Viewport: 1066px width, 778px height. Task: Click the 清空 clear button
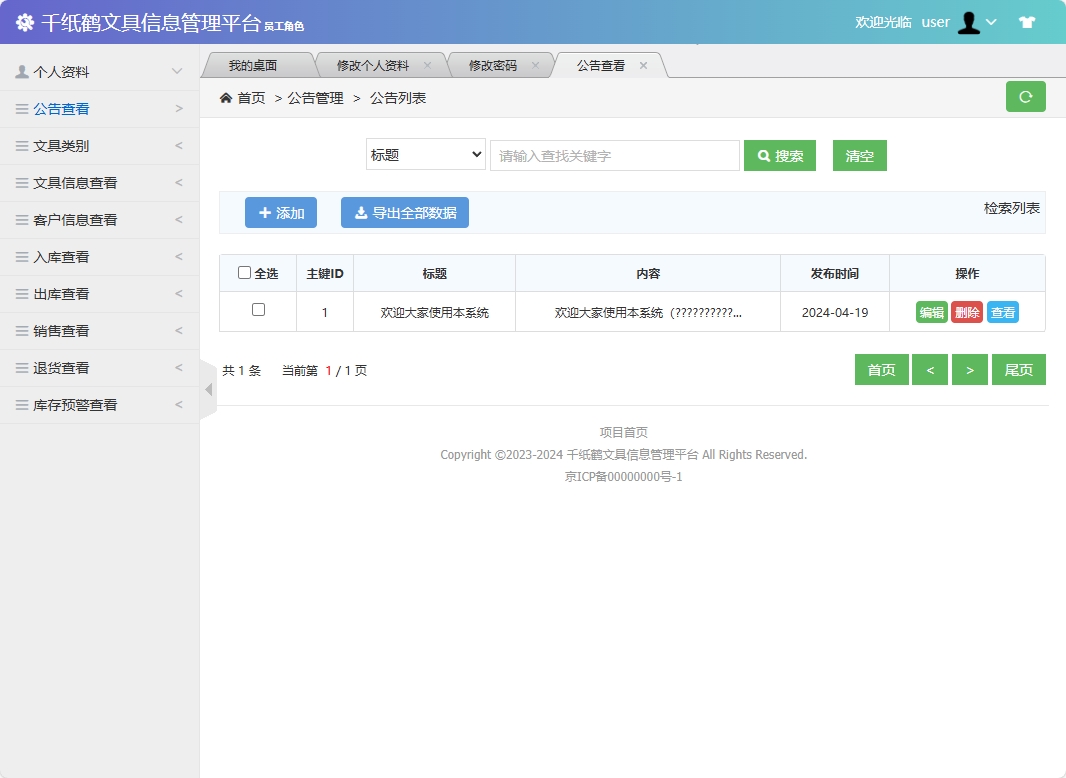tap(859, 155)
